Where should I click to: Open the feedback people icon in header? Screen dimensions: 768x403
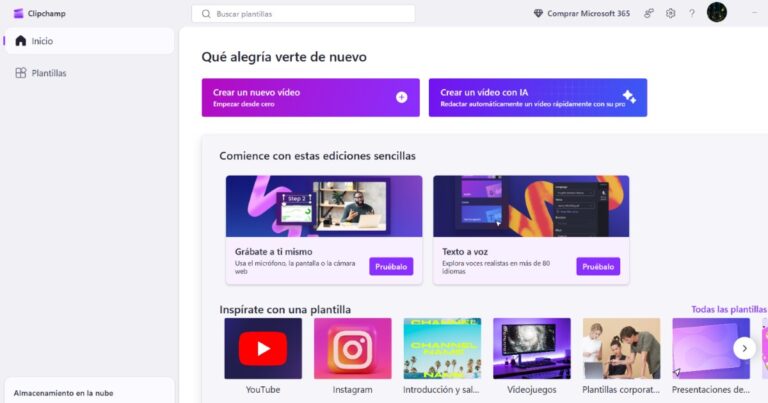click(x=648, y=14)
